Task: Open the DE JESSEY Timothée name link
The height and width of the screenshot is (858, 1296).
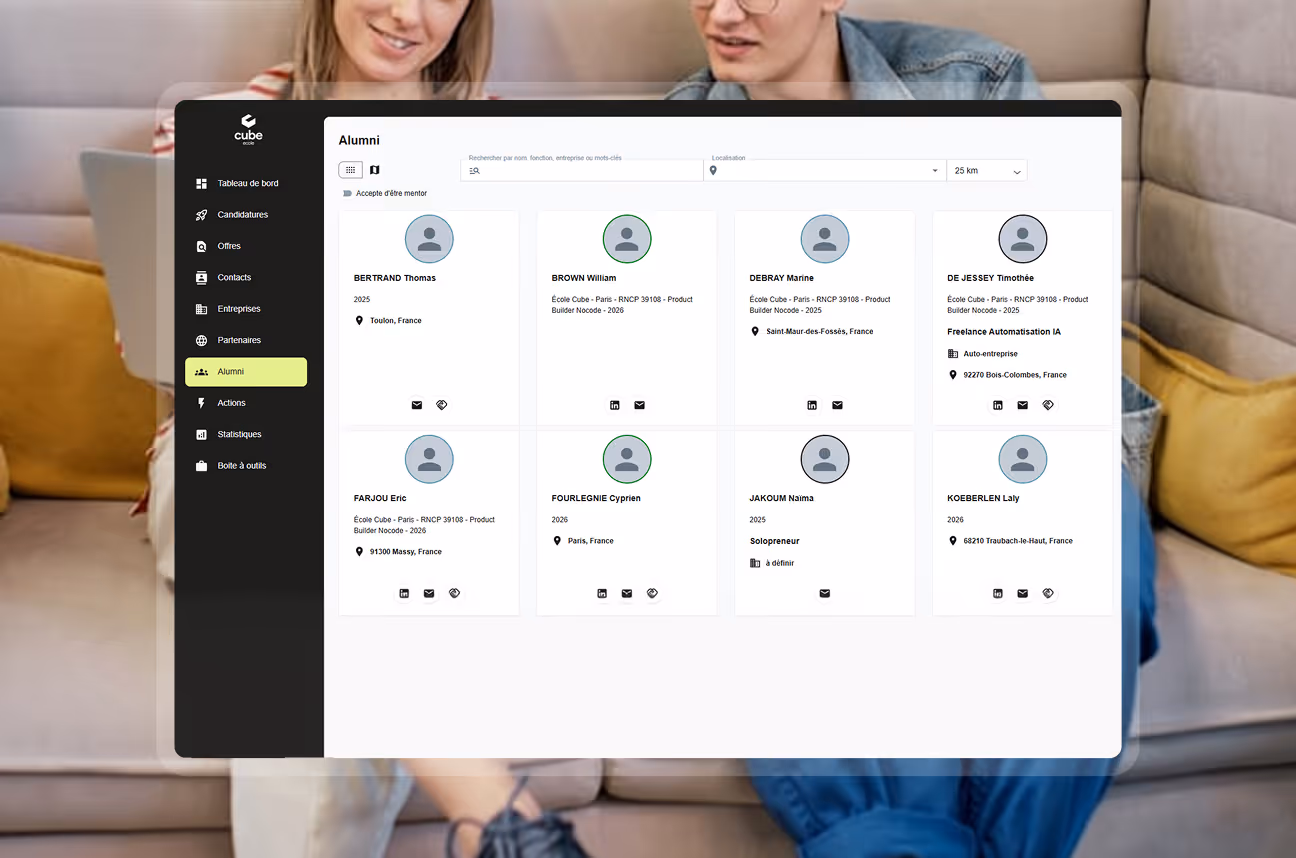Action: [991, 278]
